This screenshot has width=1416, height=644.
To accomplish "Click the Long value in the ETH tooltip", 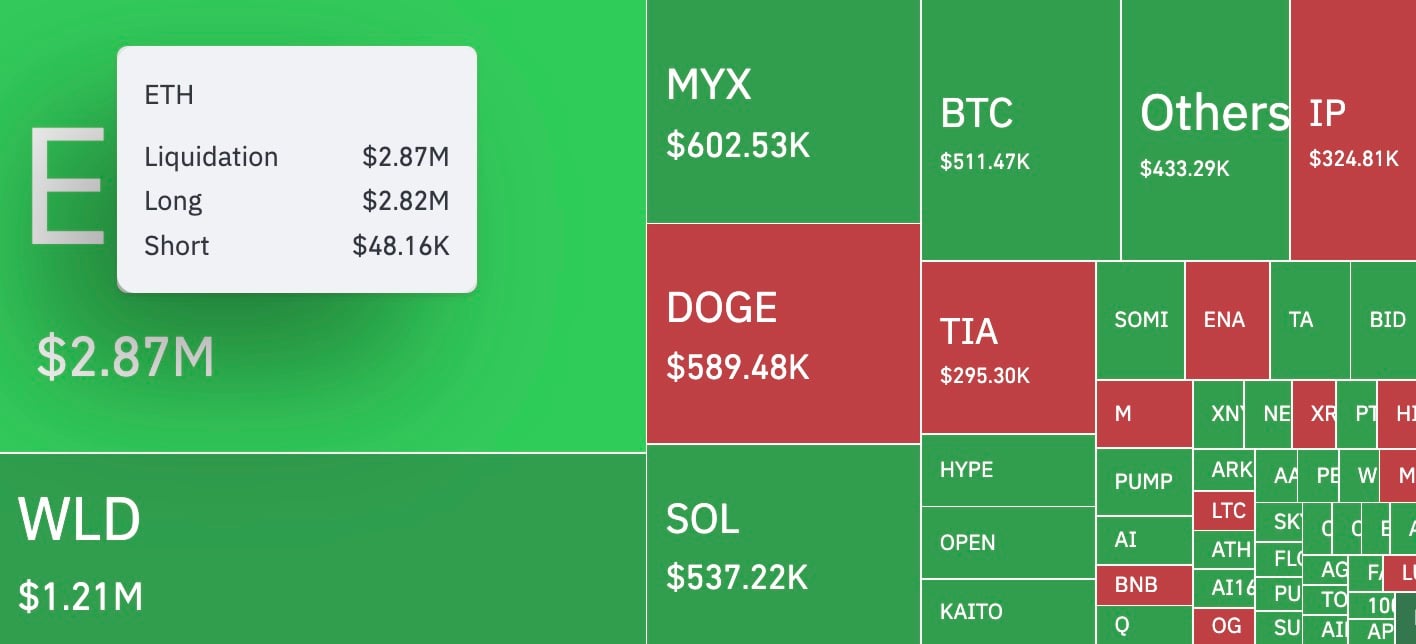I will 407,200.
